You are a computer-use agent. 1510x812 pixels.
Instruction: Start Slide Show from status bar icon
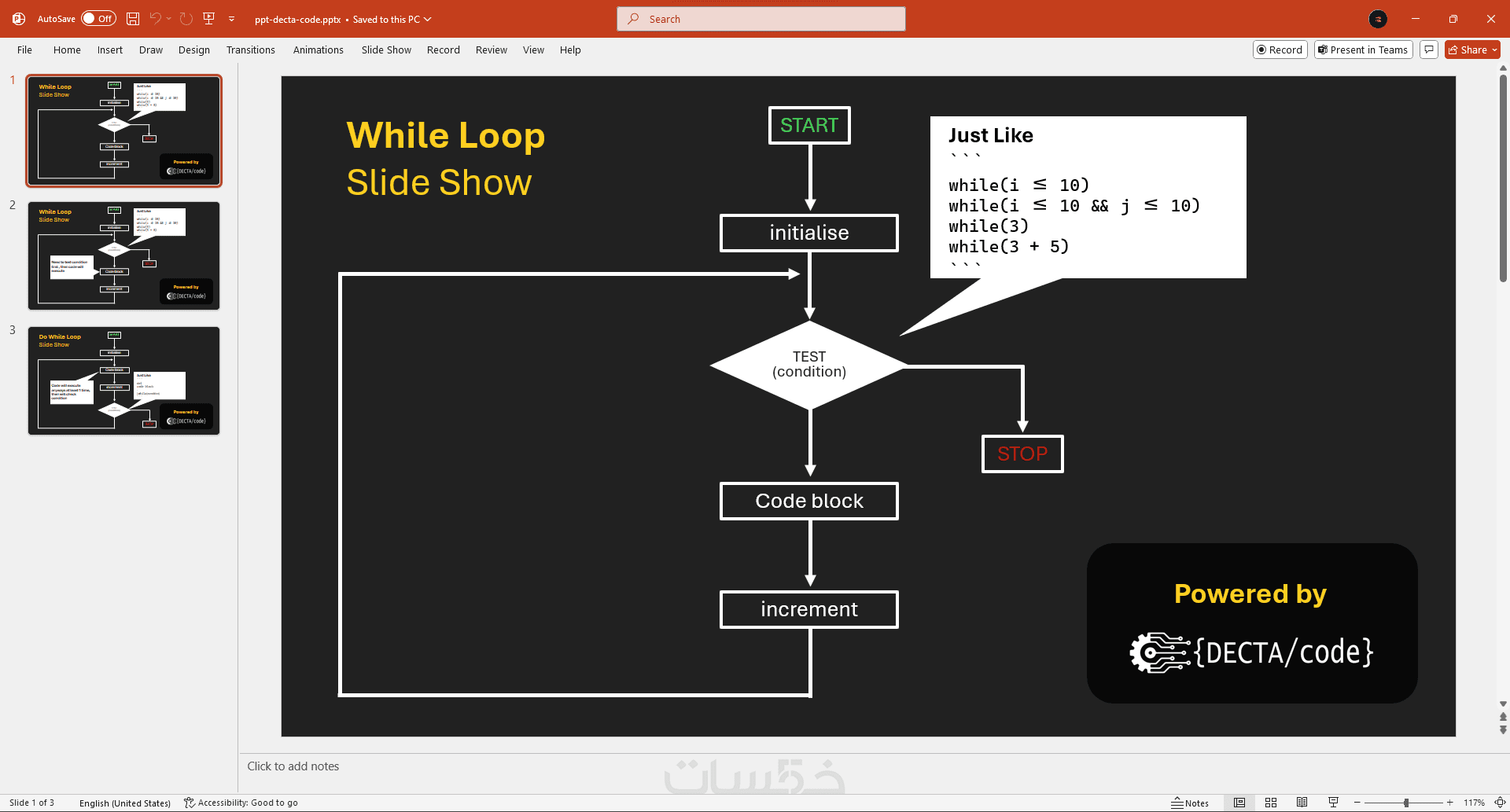coord(1333,803)
